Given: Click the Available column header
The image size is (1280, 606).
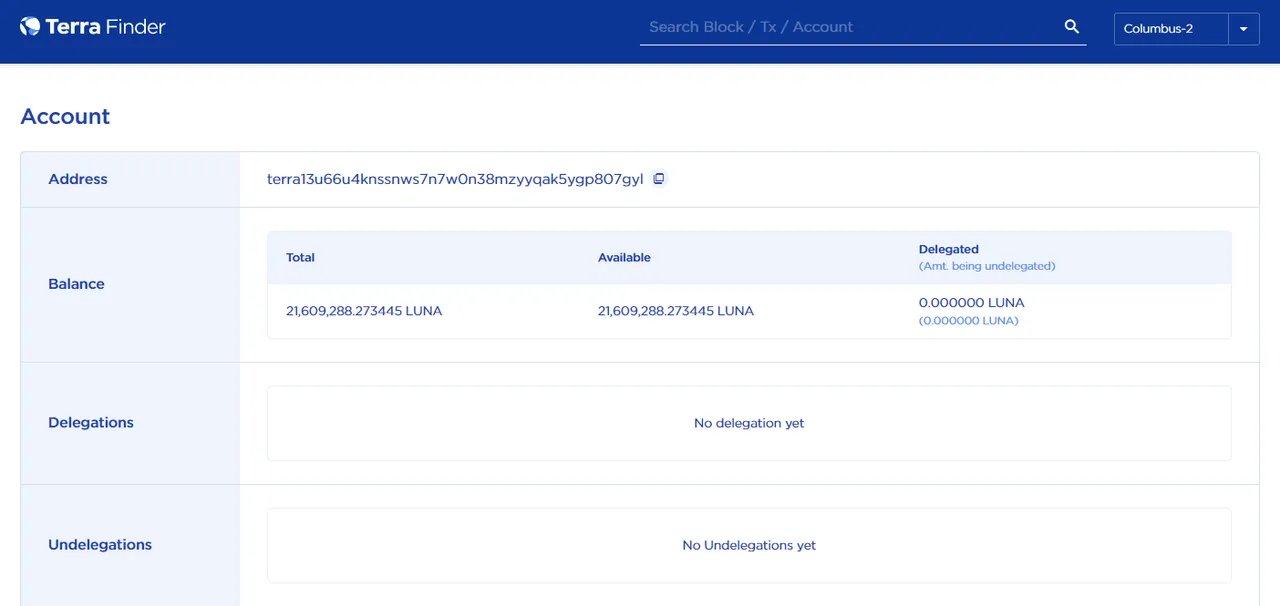Looking at the screenshot, I should point(624,258).
